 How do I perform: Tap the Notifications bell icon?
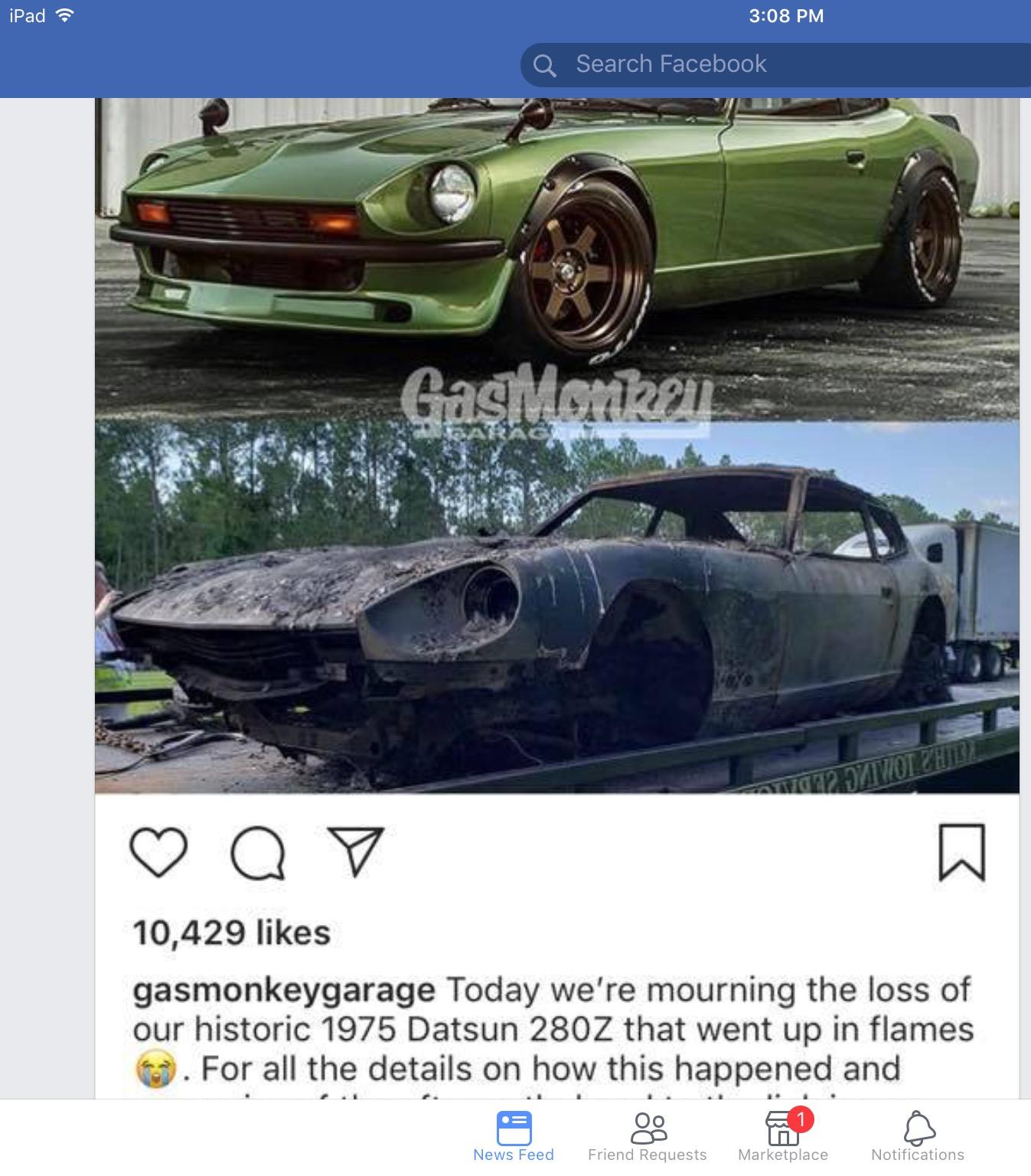[918, 1128]
